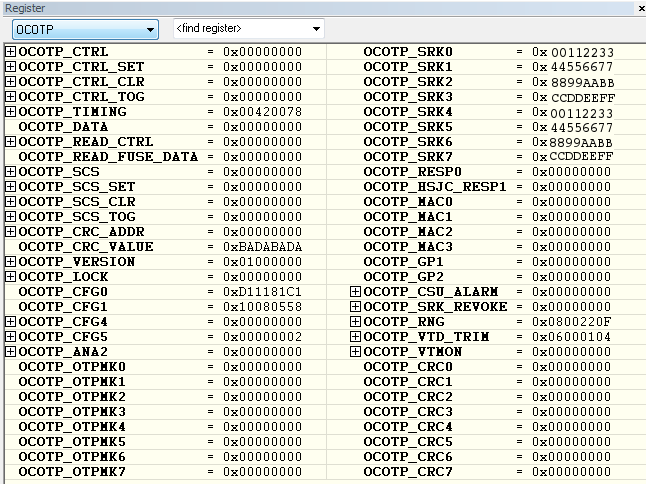Select the OCOTP_OTPMK7 register name
This screenshot has width=646, height=484.
point(72,472)
